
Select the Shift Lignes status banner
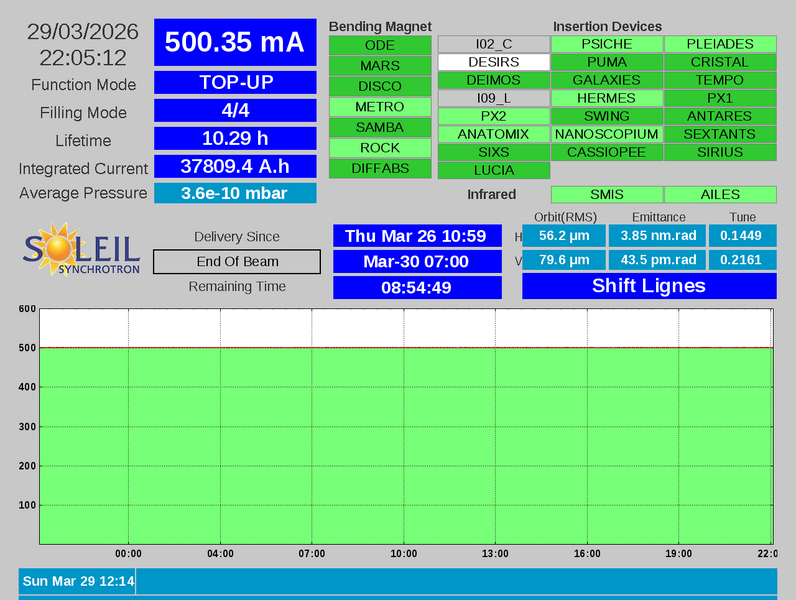(649, 286)
